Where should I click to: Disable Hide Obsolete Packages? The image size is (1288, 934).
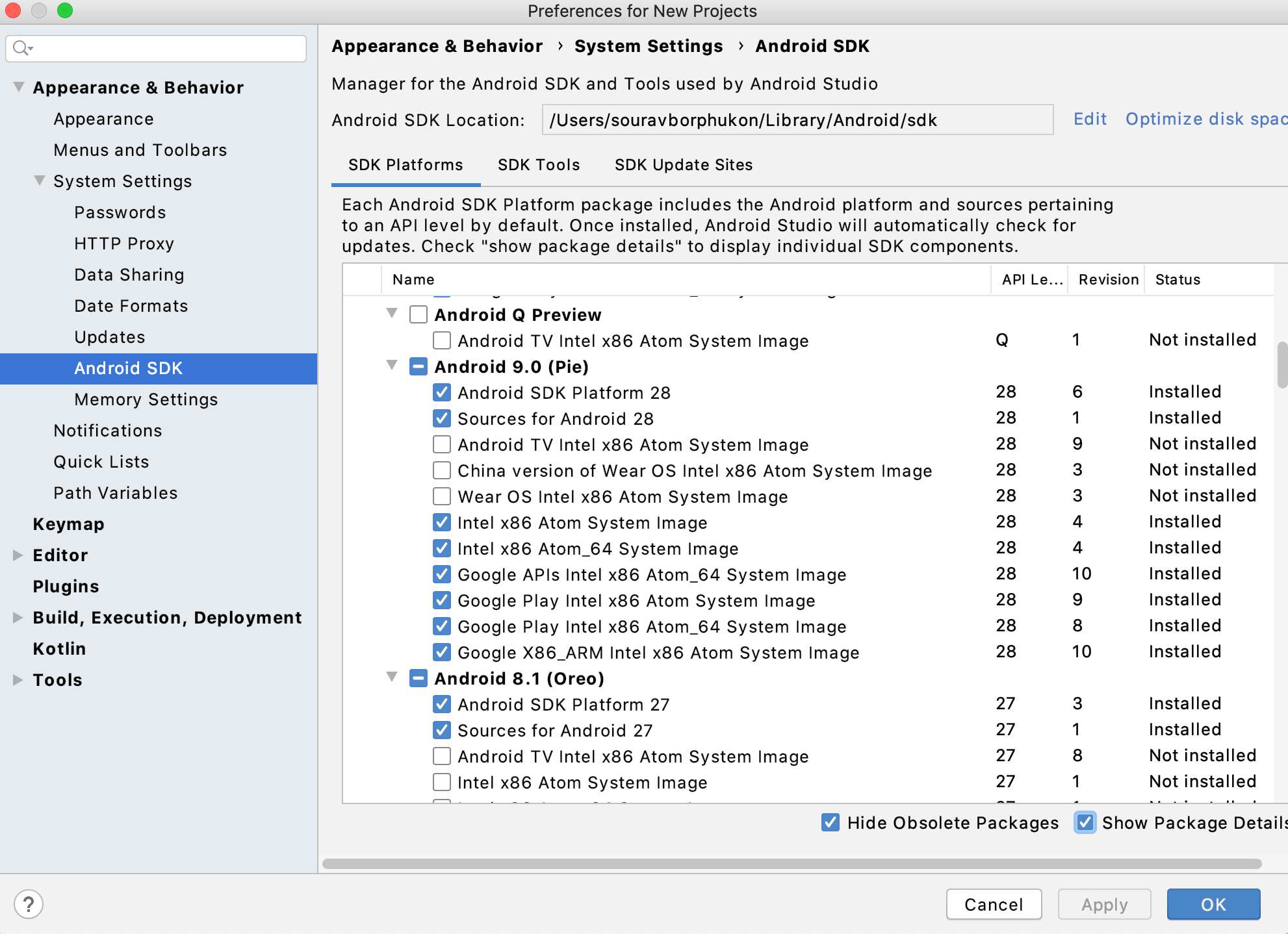pos(830,823)
